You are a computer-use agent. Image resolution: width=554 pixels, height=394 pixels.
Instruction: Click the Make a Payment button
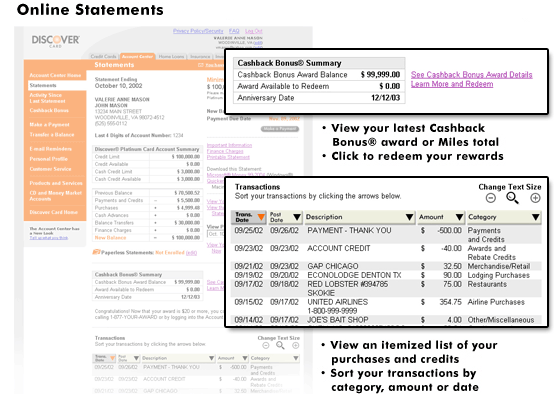coord(280,129)
